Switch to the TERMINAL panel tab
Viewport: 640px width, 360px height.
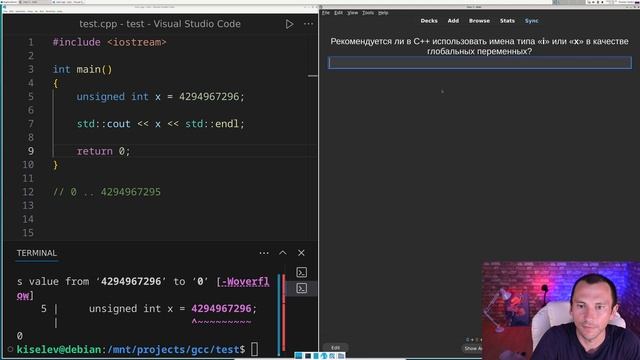[37, 253]
